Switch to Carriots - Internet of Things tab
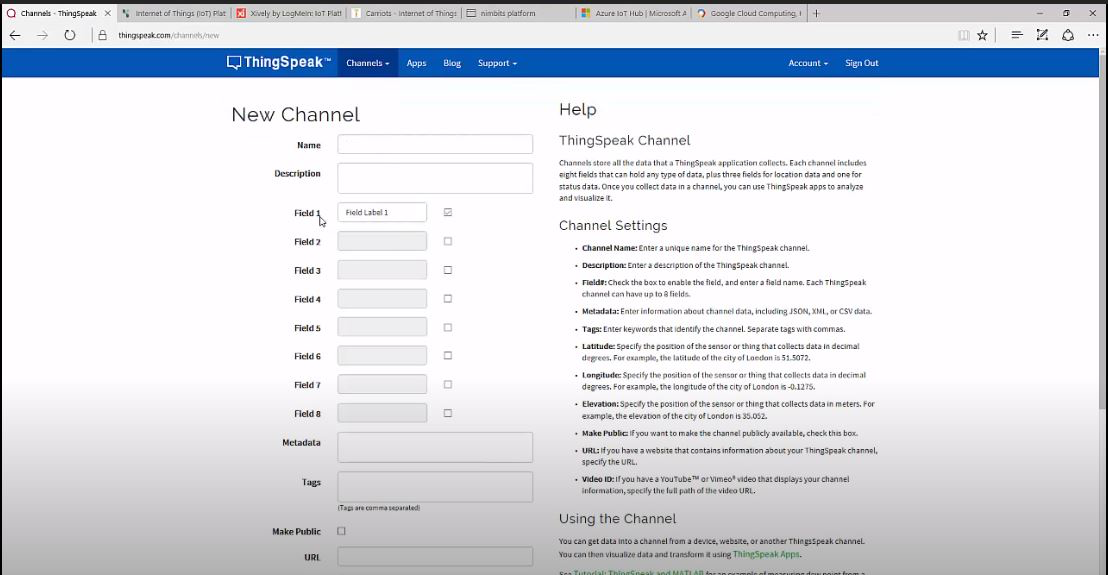This screenshot has height=575, width=1108. pos(404,13)
